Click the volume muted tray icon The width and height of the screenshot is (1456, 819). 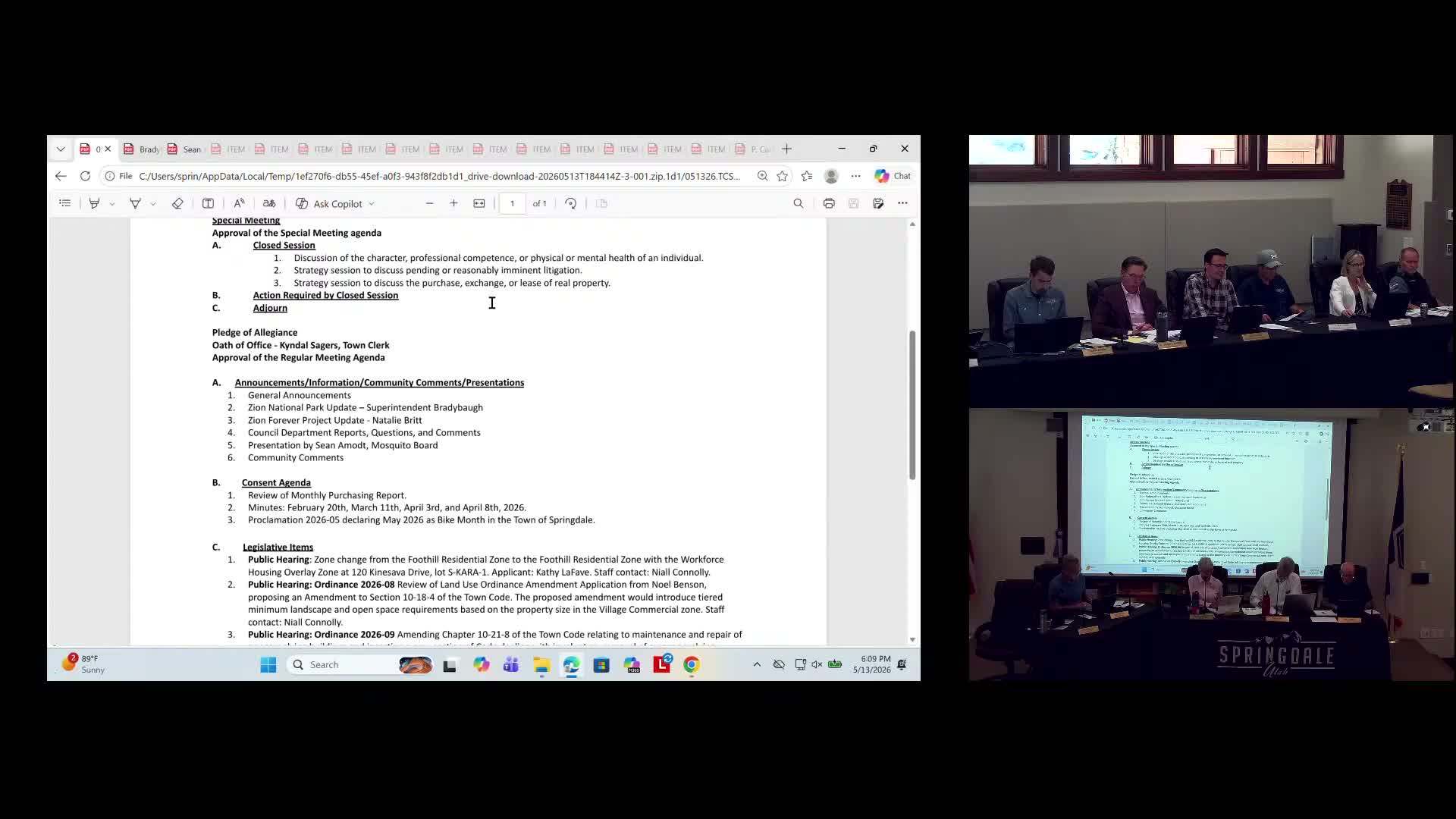pyautogui.click(x=817, y=665)
